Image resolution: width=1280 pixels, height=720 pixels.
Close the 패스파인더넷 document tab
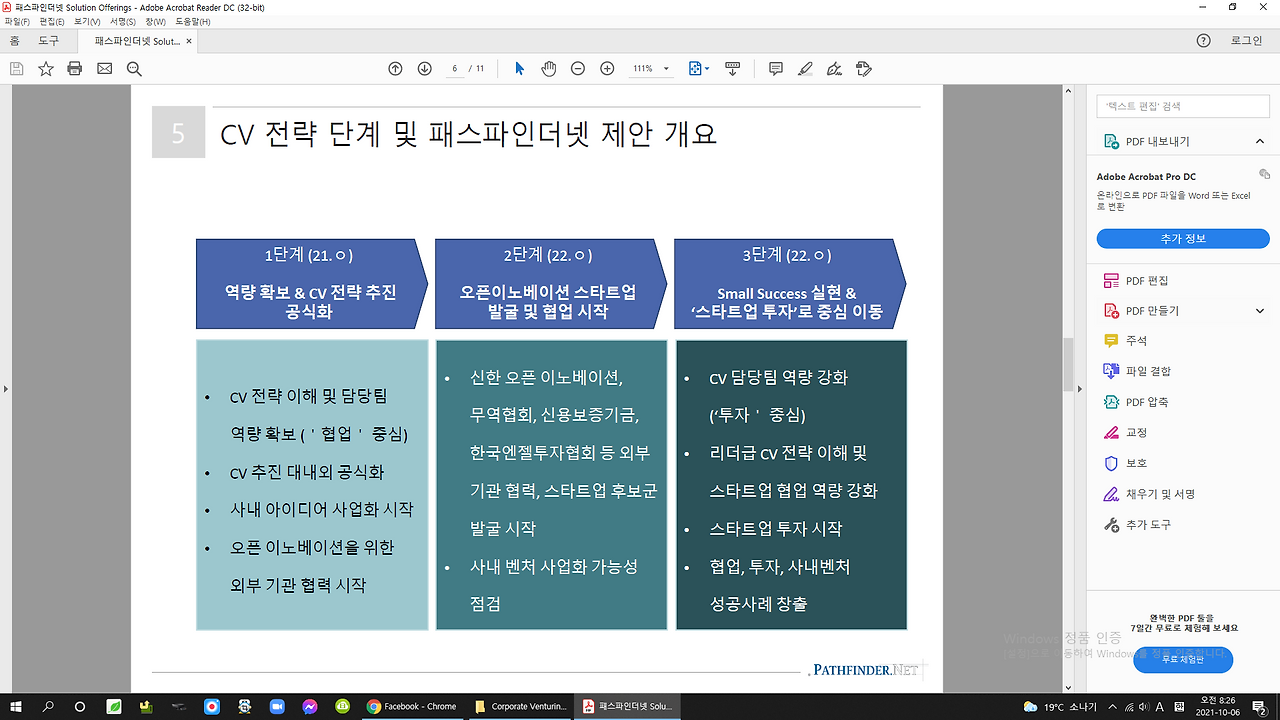pos(189,41)
